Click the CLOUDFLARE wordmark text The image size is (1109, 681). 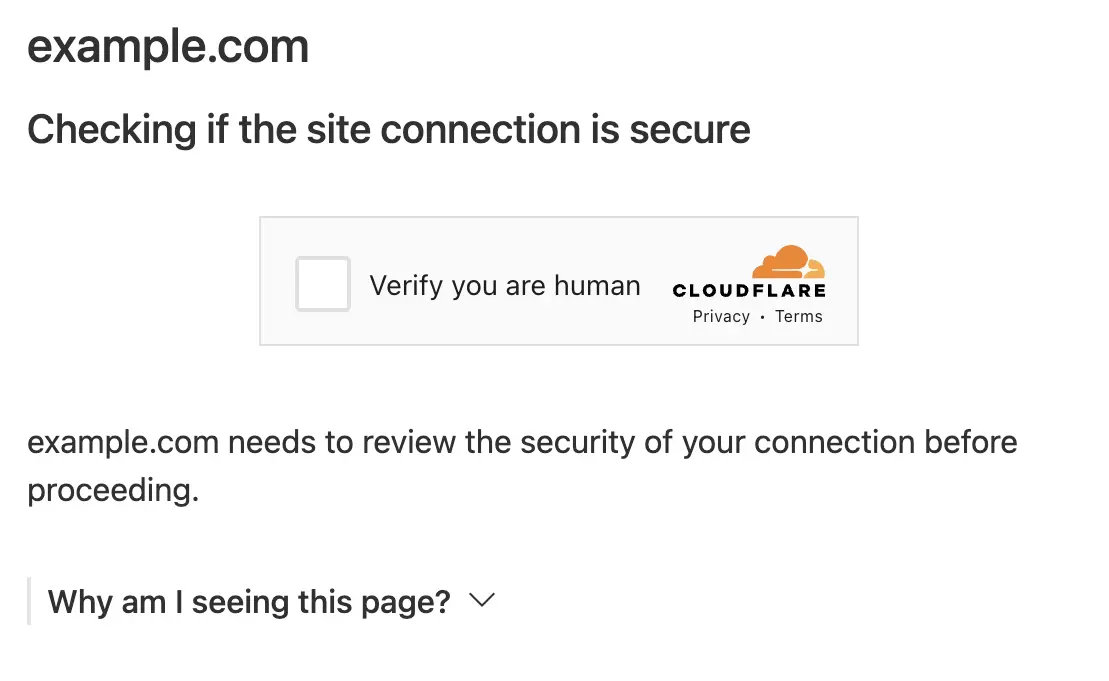click(x=749, y=291)
